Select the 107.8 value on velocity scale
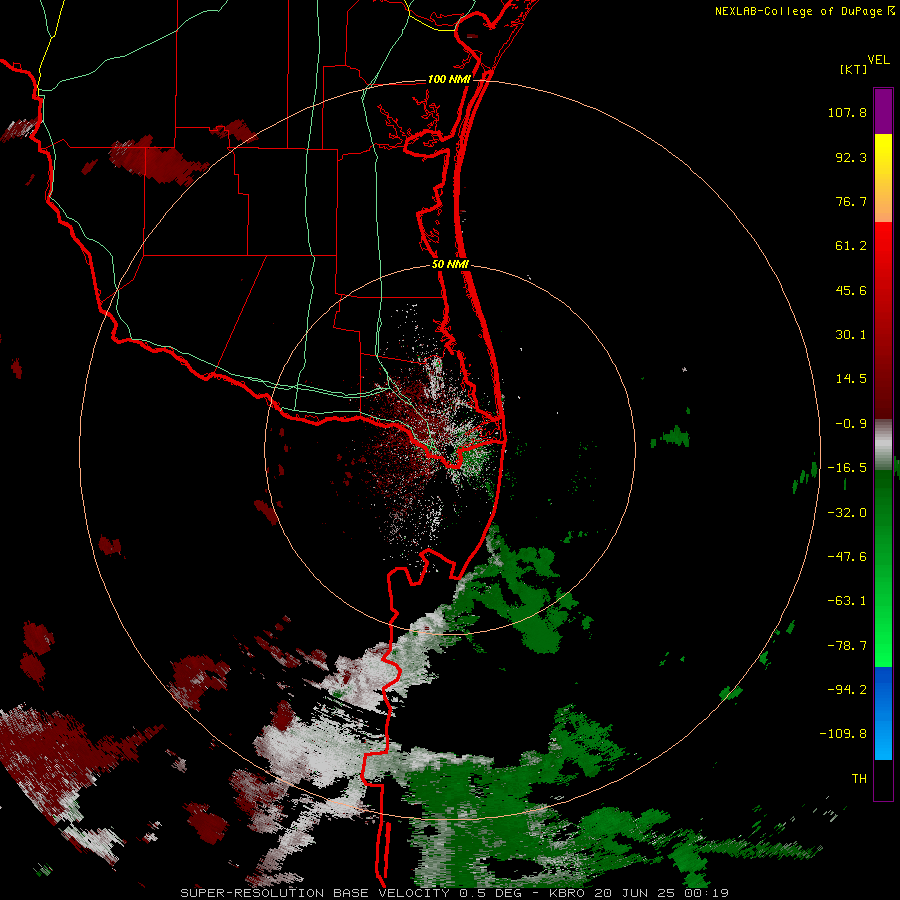This screenshot has height=900, width=900. (x=847, y=112)
